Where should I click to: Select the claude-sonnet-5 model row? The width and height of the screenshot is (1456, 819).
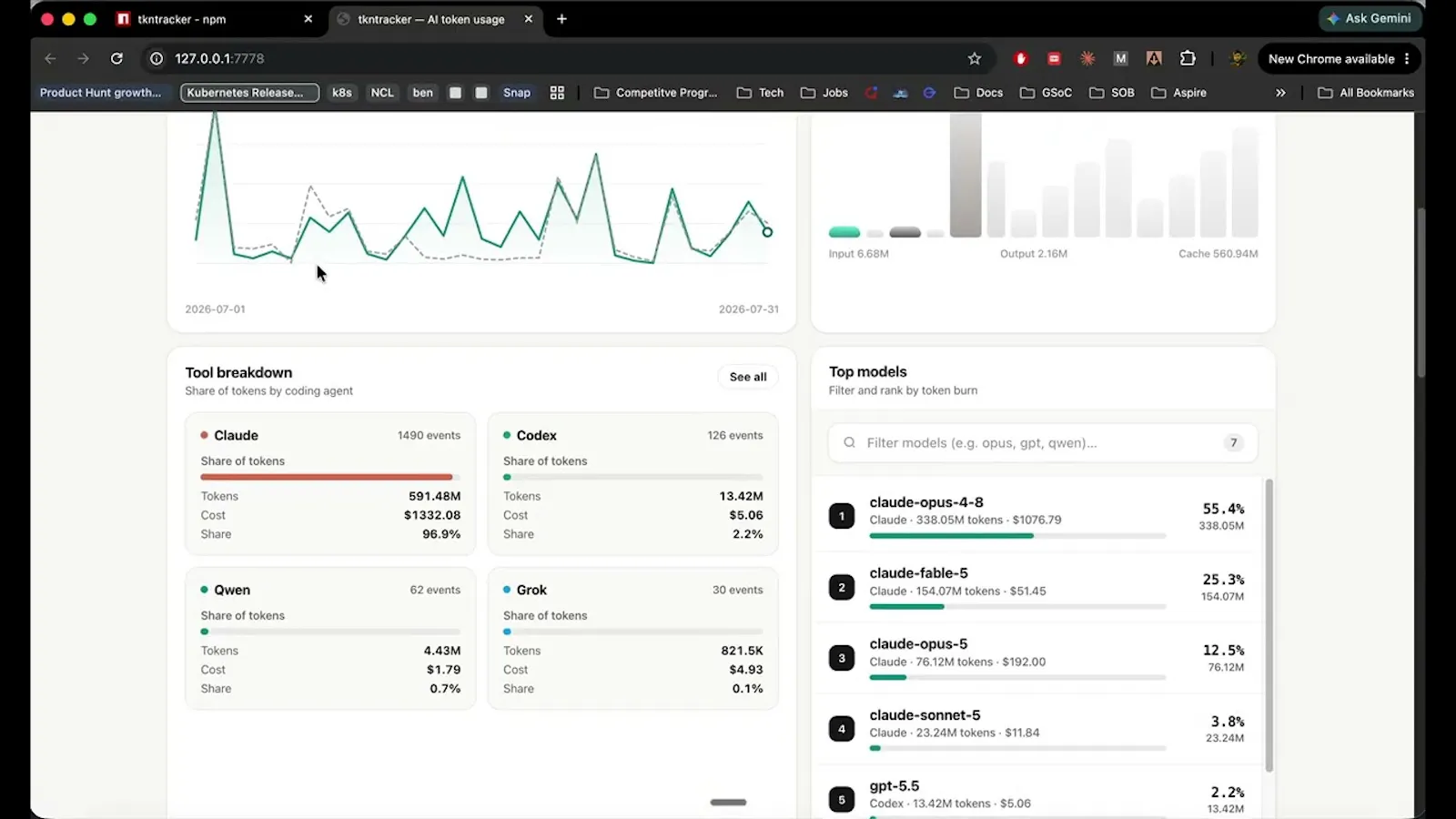(x=1037, y=728)
